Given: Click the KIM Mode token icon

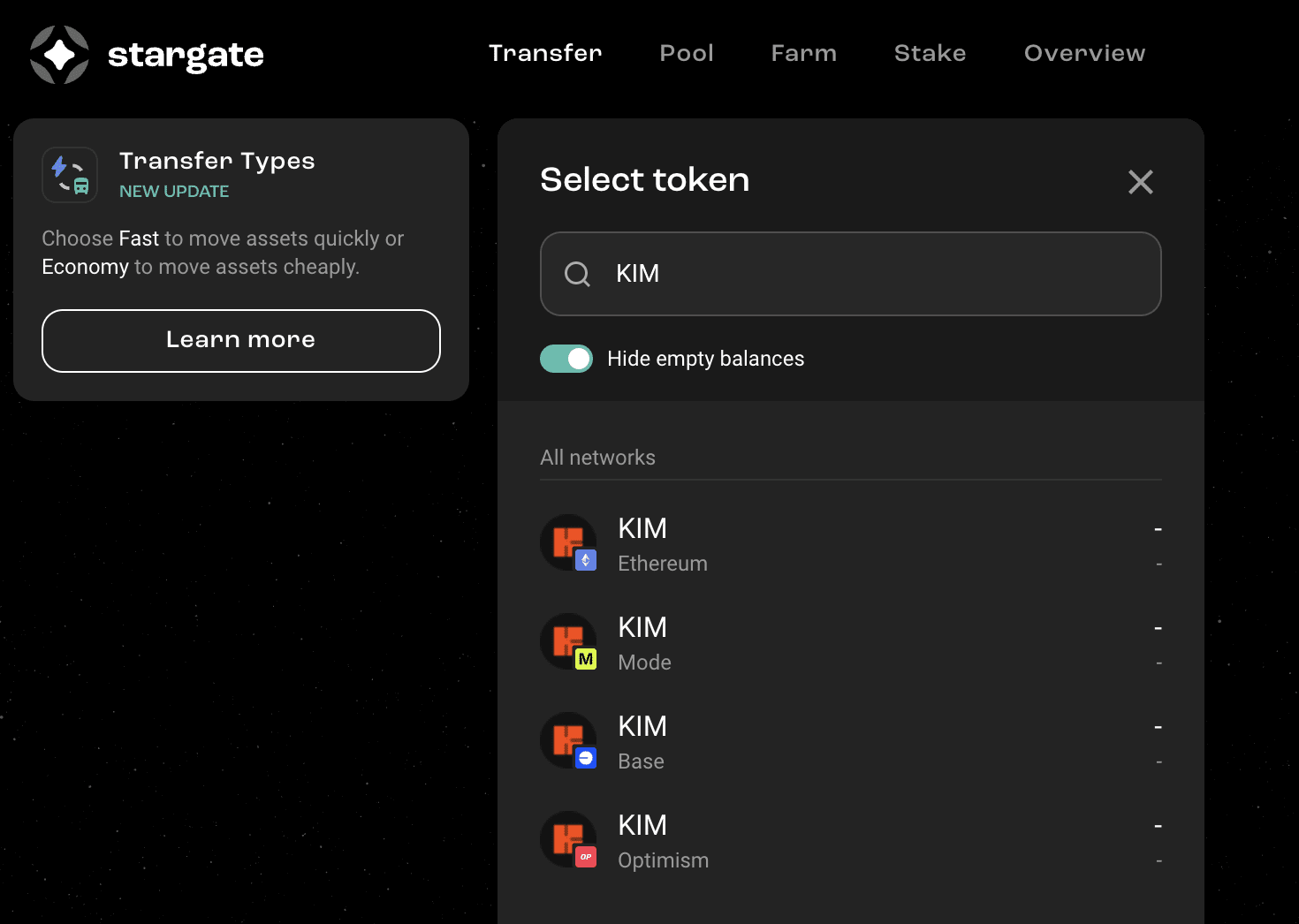Looking at the screenshot, I should [568, 642].
